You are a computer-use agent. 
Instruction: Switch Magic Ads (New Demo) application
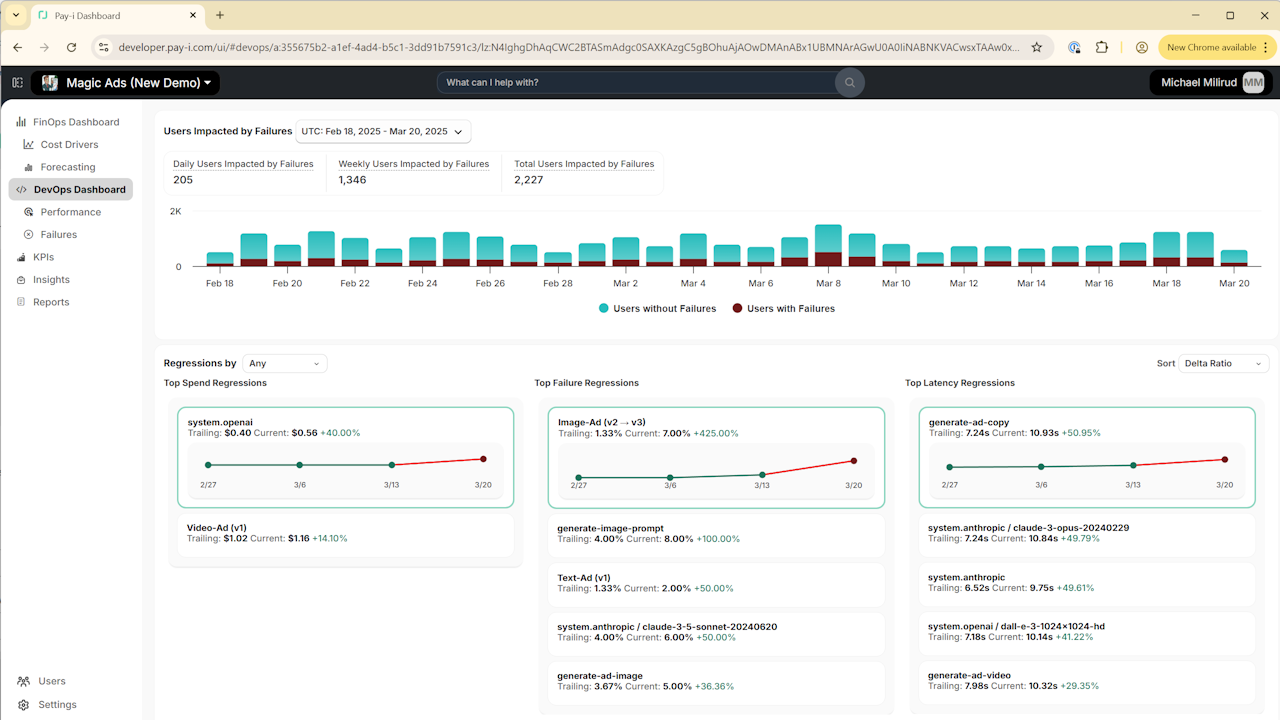(125, 83)
